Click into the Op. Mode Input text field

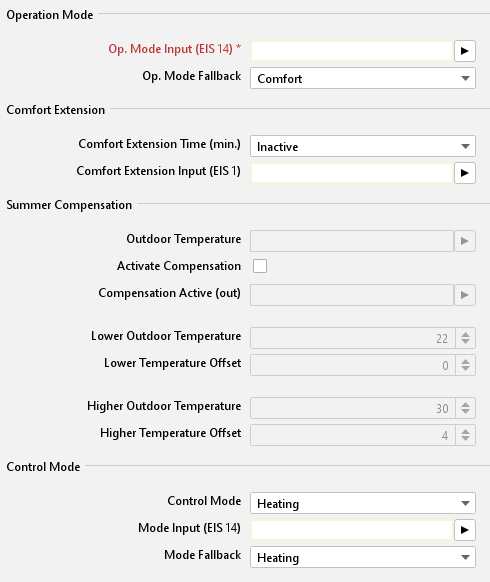(x=352, y=51)
